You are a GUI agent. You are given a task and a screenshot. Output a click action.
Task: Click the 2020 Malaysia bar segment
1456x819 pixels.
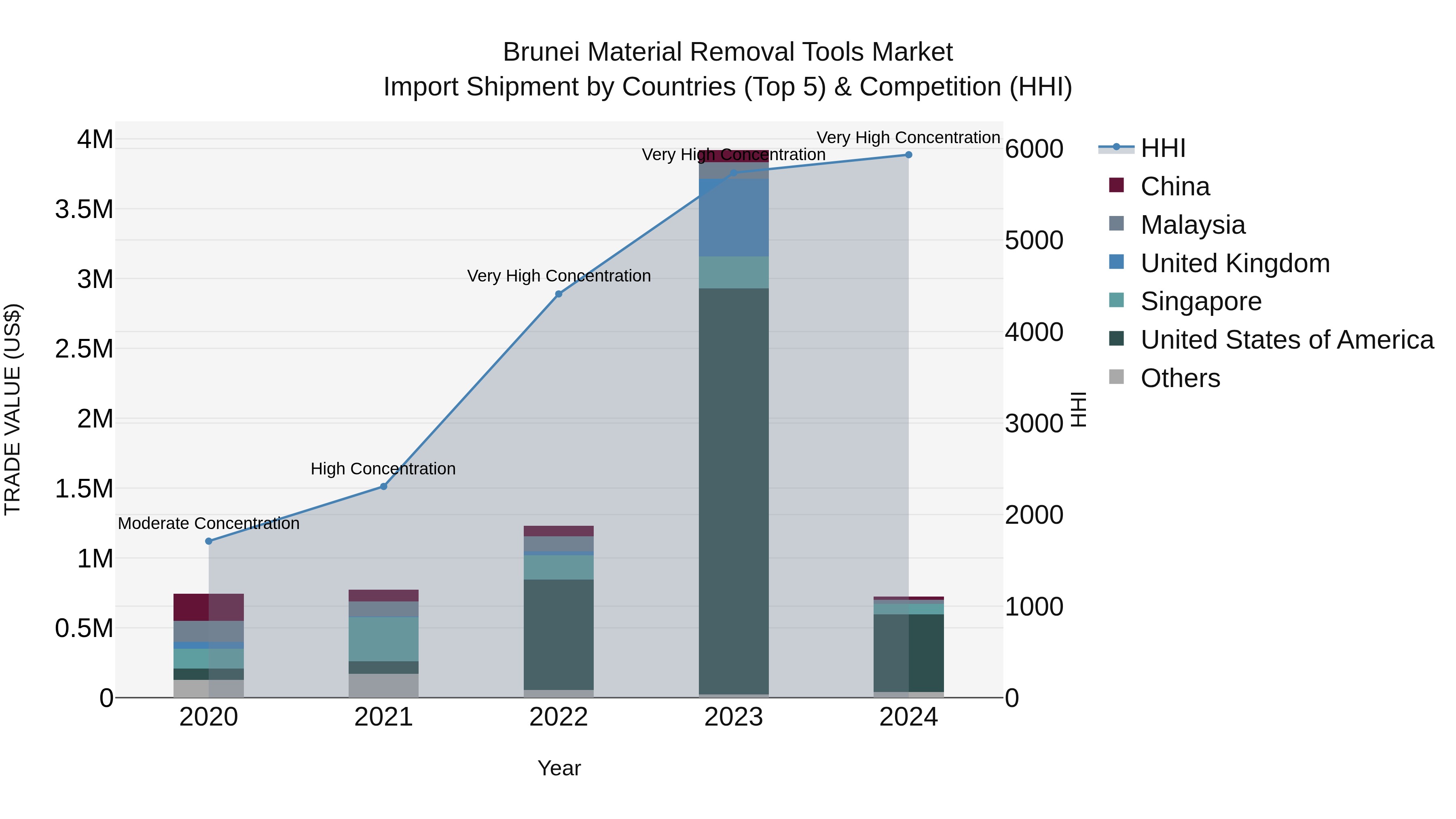[209, 632]
